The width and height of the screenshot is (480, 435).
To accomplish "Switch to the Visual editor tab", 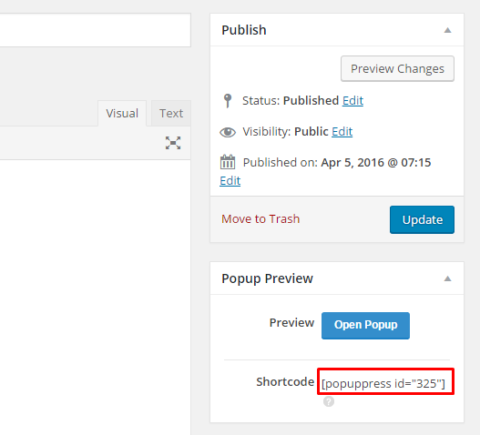I will [122, 113].
